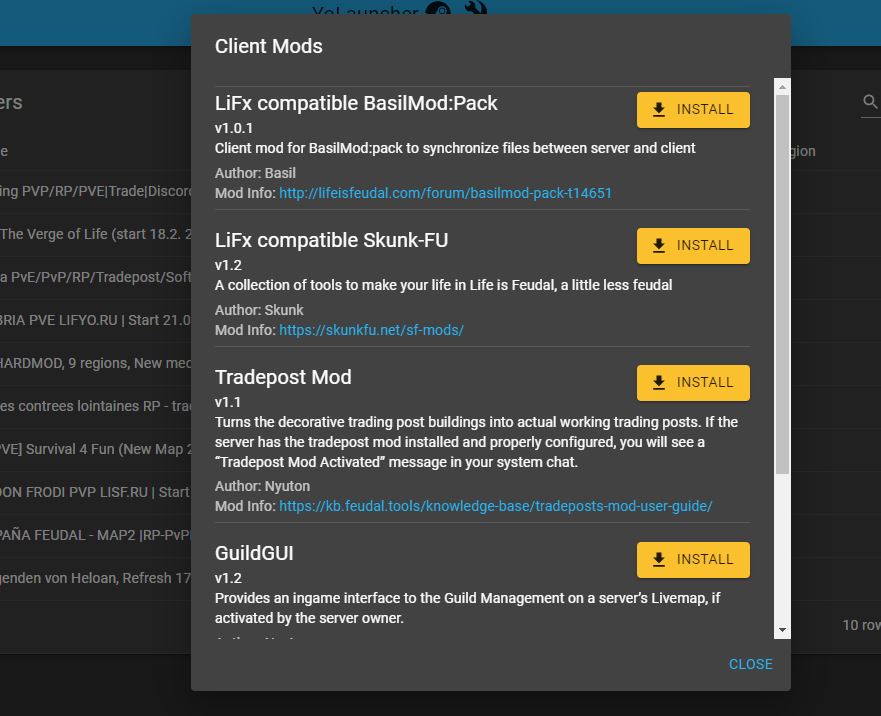Click version "v1.1" under Tradepost Mod
The height and width of the screenshot is (716, 881).
point(228,402)
